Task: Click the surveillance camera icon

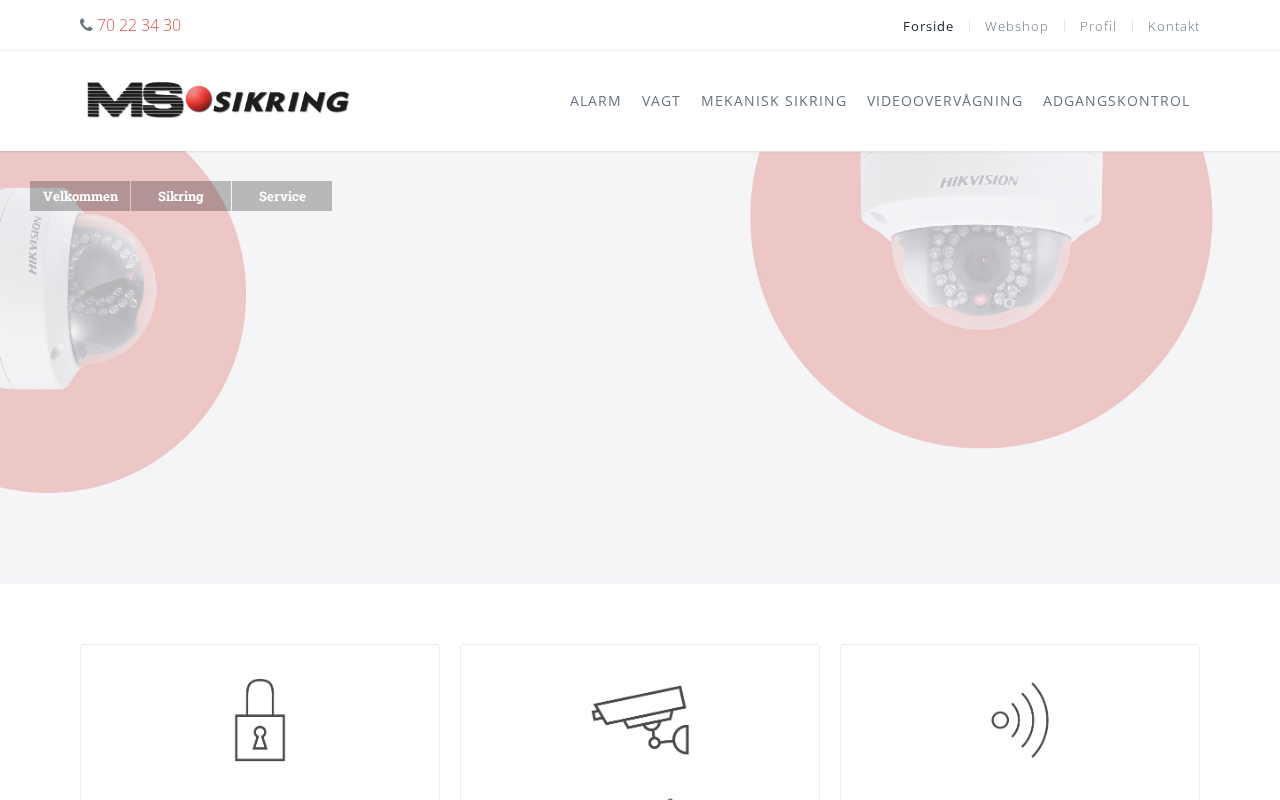Action: (x=641, y=720)
